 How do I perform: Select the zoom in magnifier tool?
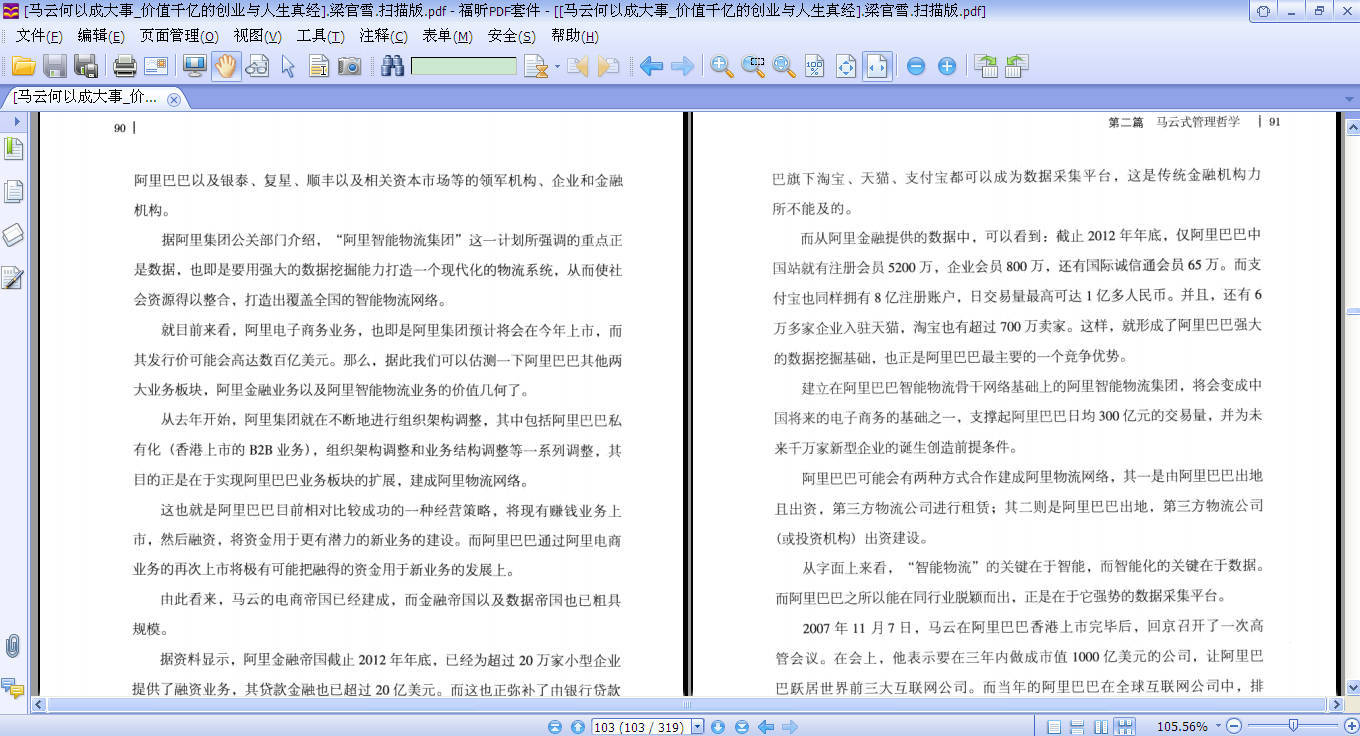pos(722,66)
